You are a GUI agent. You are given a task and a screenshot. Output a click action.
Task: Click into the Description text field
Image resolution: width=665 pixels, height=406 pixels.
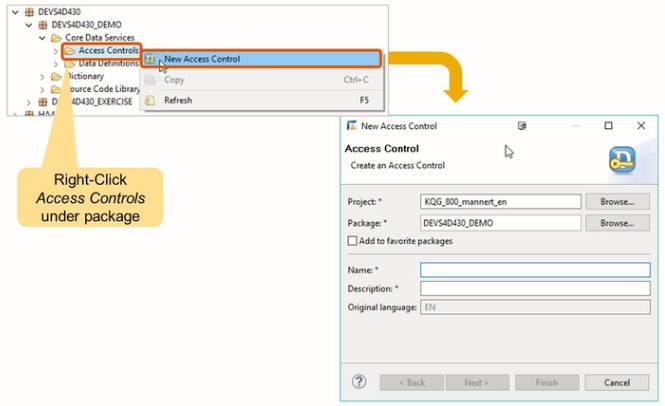pos(535,288)
